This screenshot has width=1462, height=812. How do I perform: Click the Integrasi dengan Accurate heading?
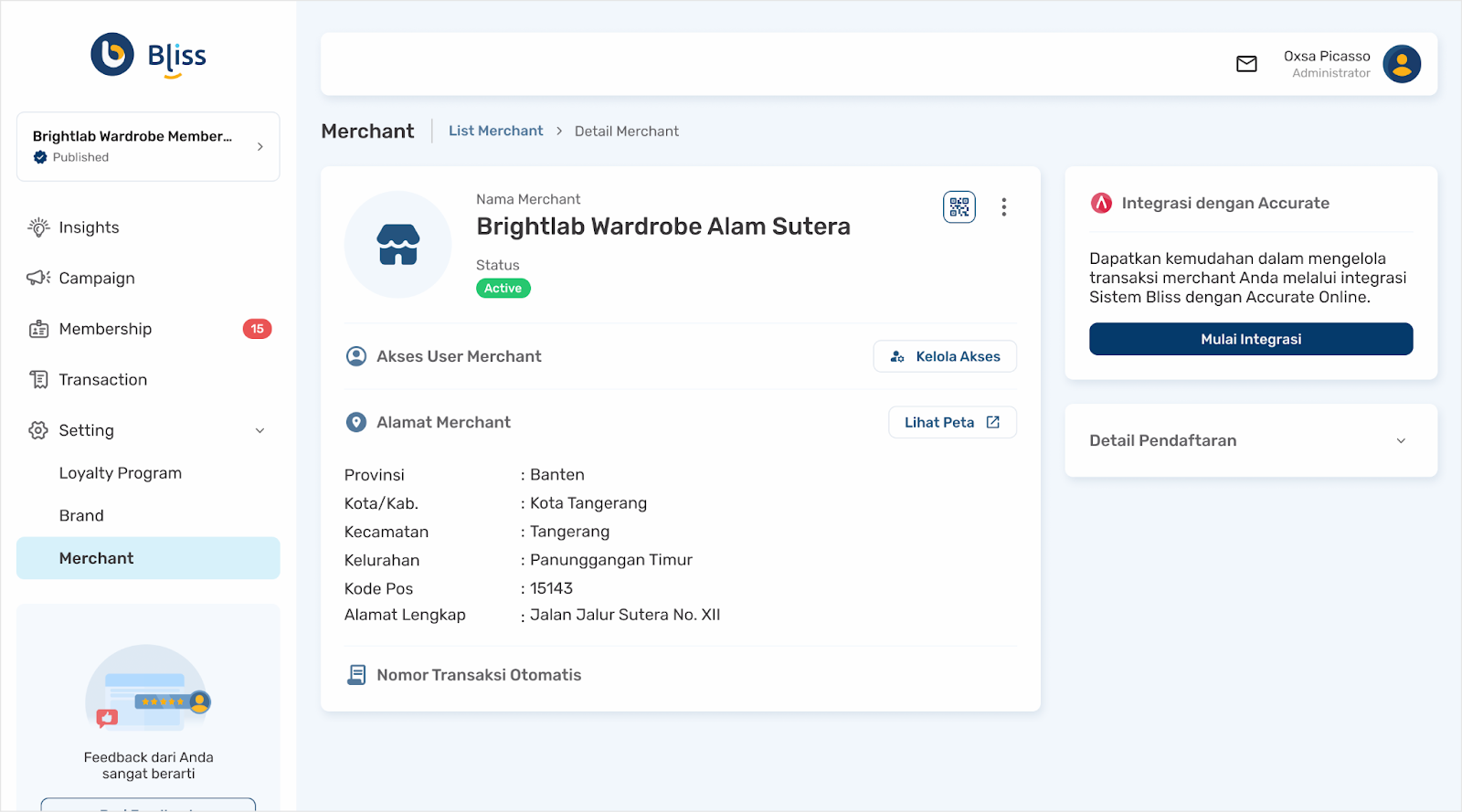pyautogui.click(x=1225, y=203)
